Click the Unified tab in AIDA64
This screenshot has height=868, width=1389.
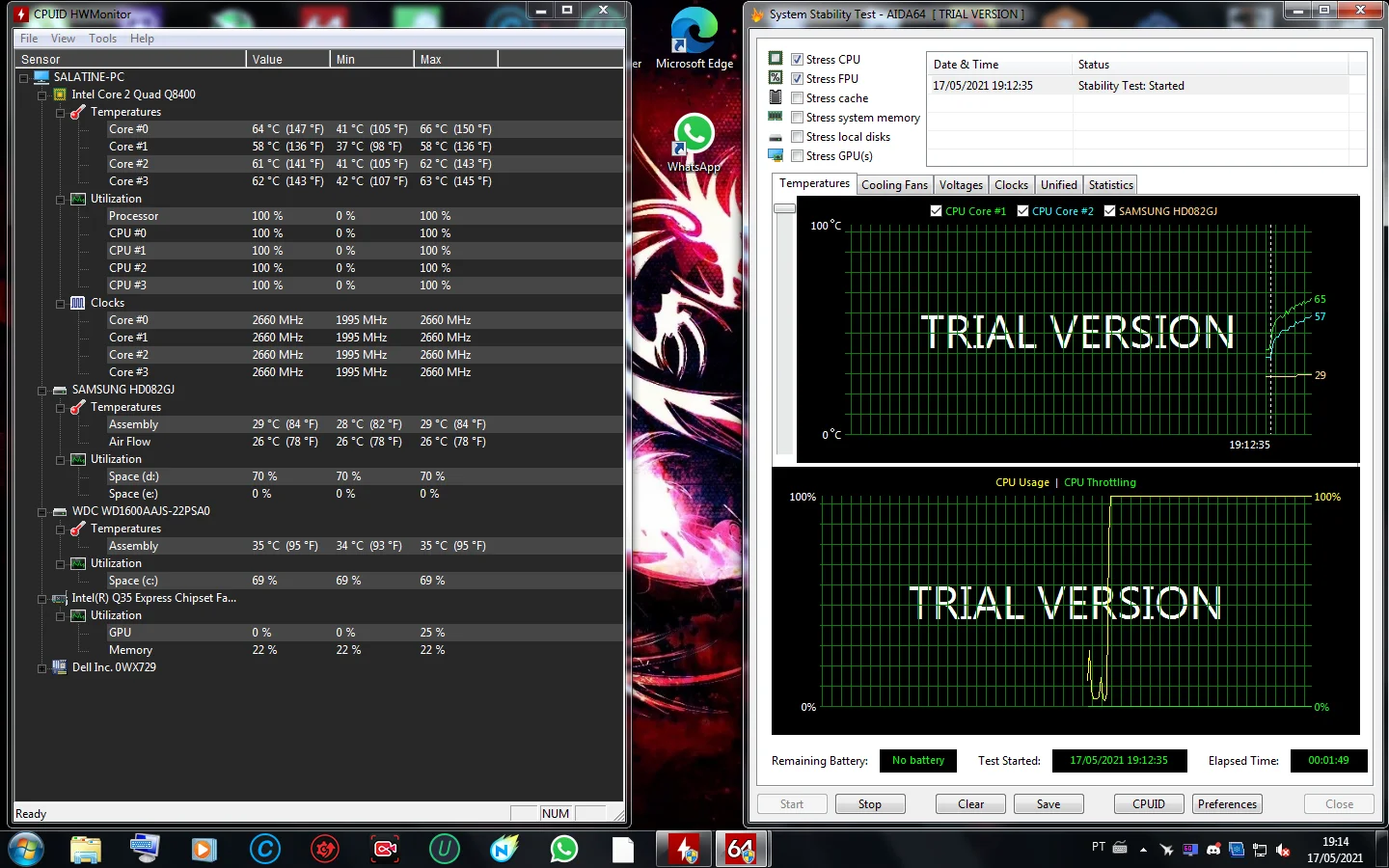click(1058, 185)
